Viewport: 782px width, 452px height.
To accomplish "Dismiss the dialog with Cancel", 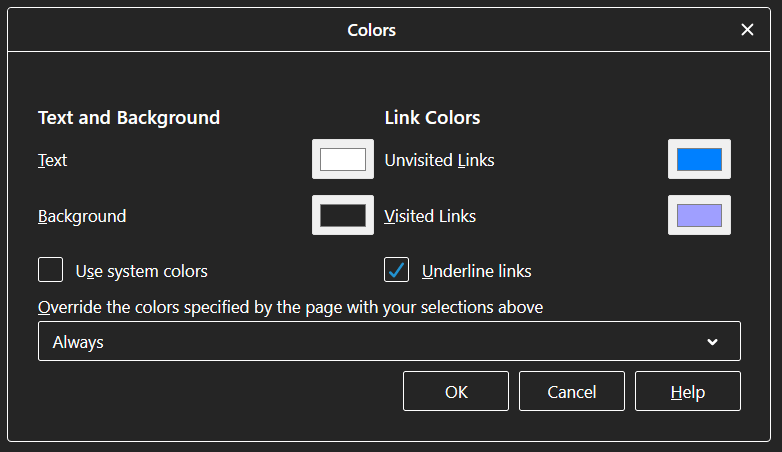I will pyautogui.click(x=572, y=391).
